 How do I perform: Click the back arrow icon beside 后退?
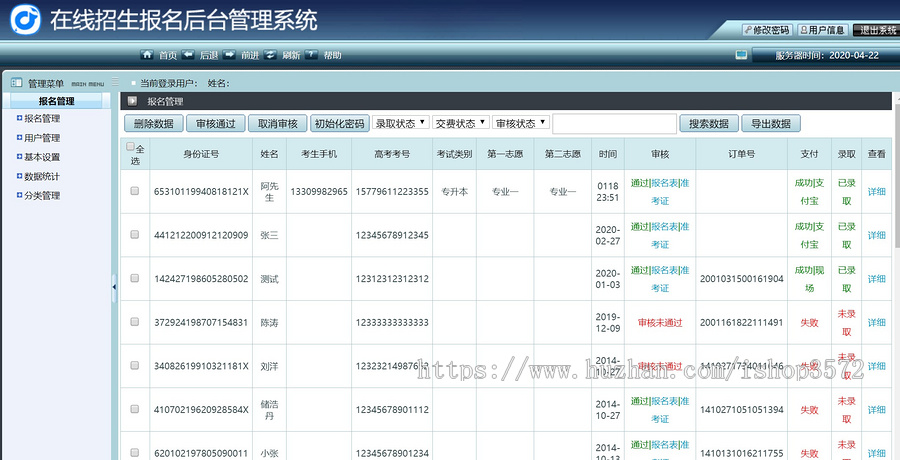pyautogui.click(x=188, y=55)
